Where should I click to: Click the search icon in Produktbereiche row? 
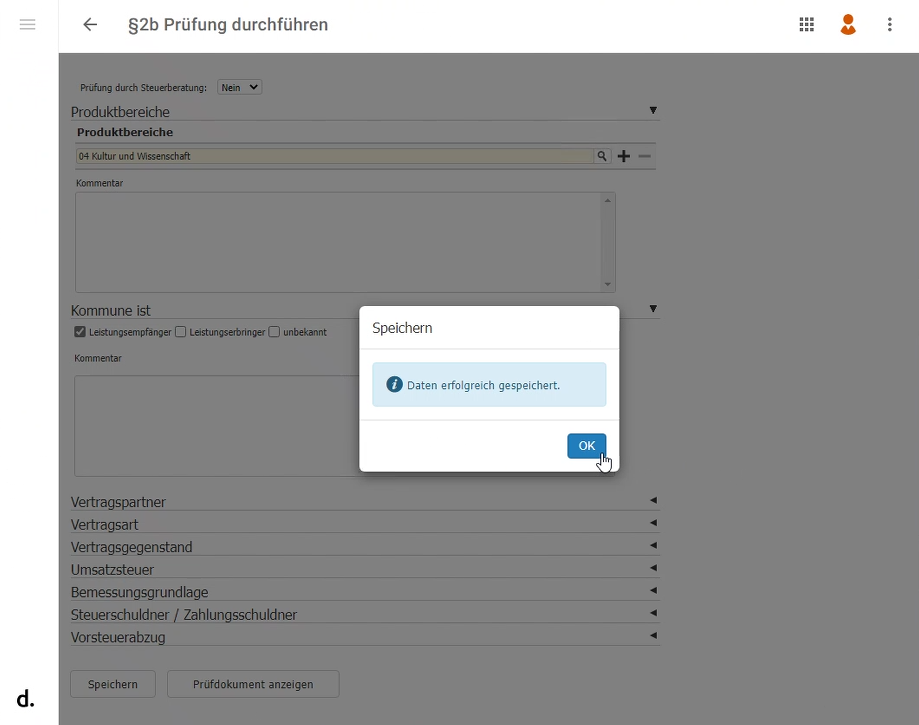click(602, 156)
